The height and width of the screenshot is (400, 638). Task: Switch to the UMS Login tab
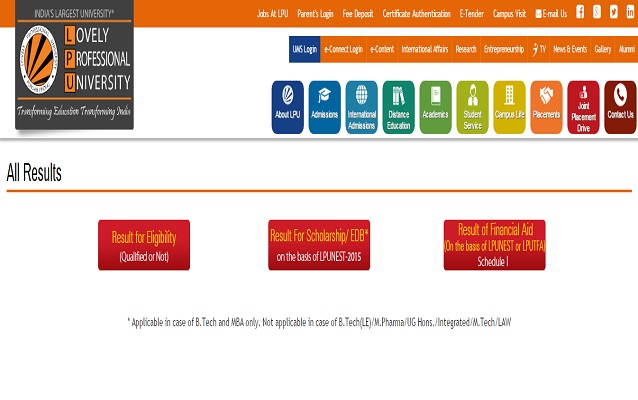[x=304, y=49]
